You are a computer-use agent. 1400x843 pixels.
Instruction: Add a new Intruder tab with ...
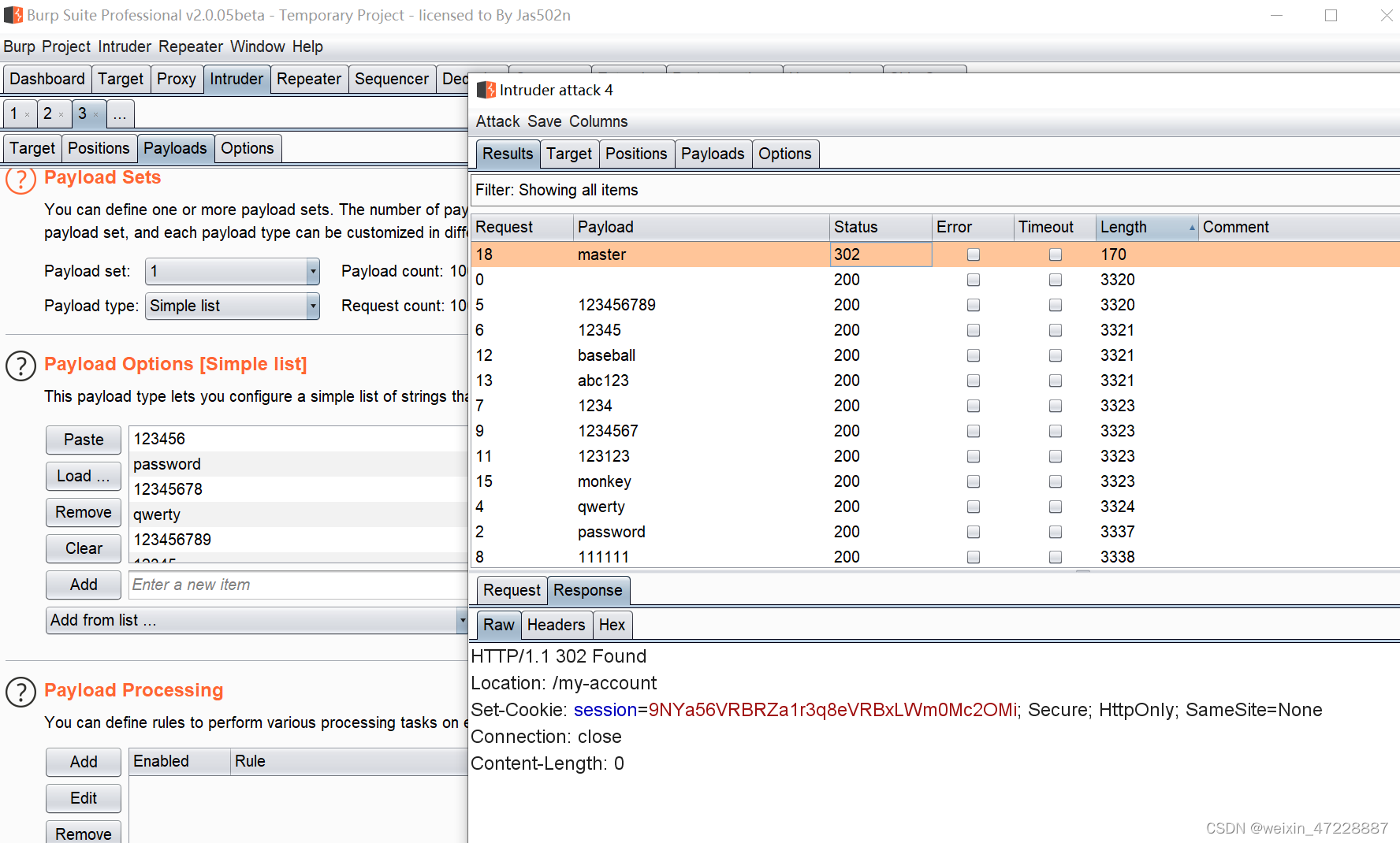[x=120, y=115]
